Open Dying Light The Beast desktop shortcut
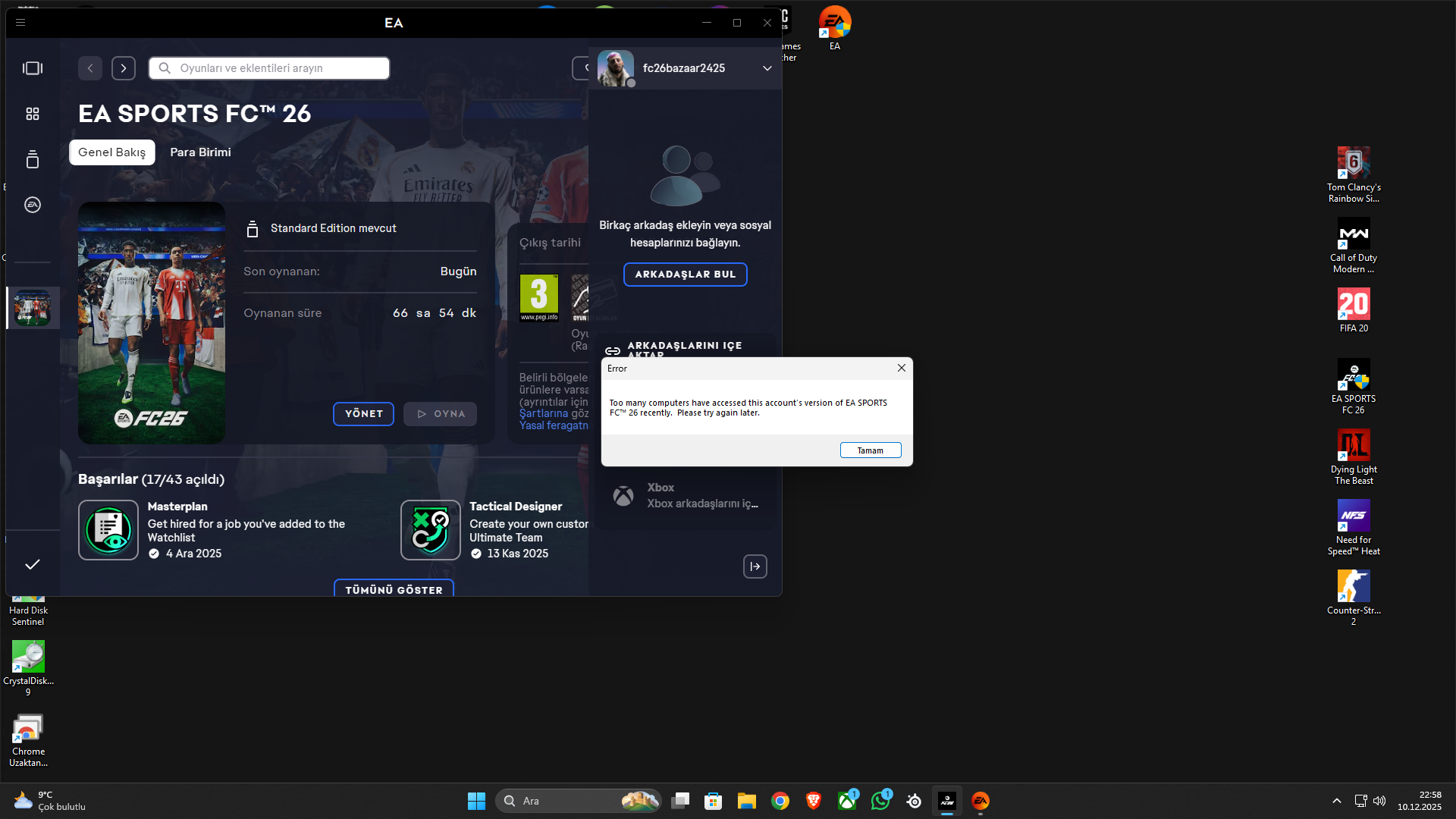Viewport: 1456px width, 819px height. click(x=1354, y=457)
